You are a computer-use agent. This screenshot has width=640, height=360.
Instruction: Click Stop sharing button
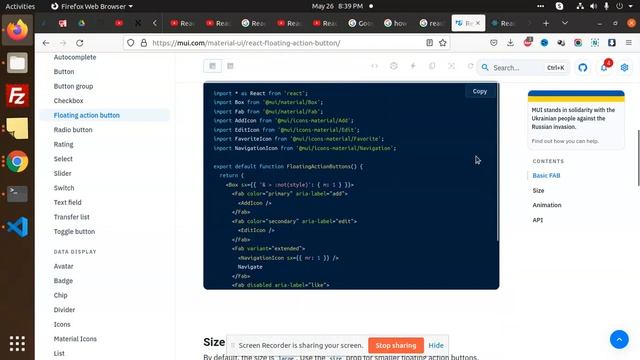[x=396, y=345]
